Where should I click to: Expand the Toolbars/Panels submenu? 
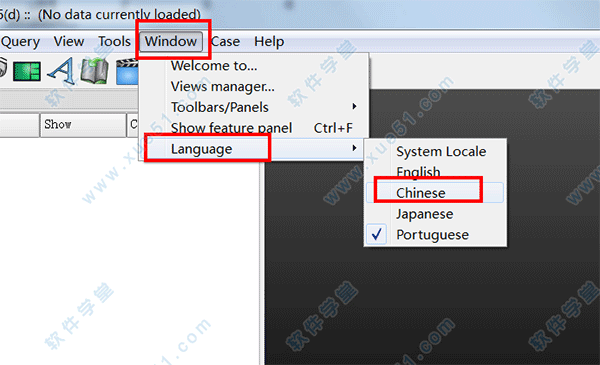(253, 107)
